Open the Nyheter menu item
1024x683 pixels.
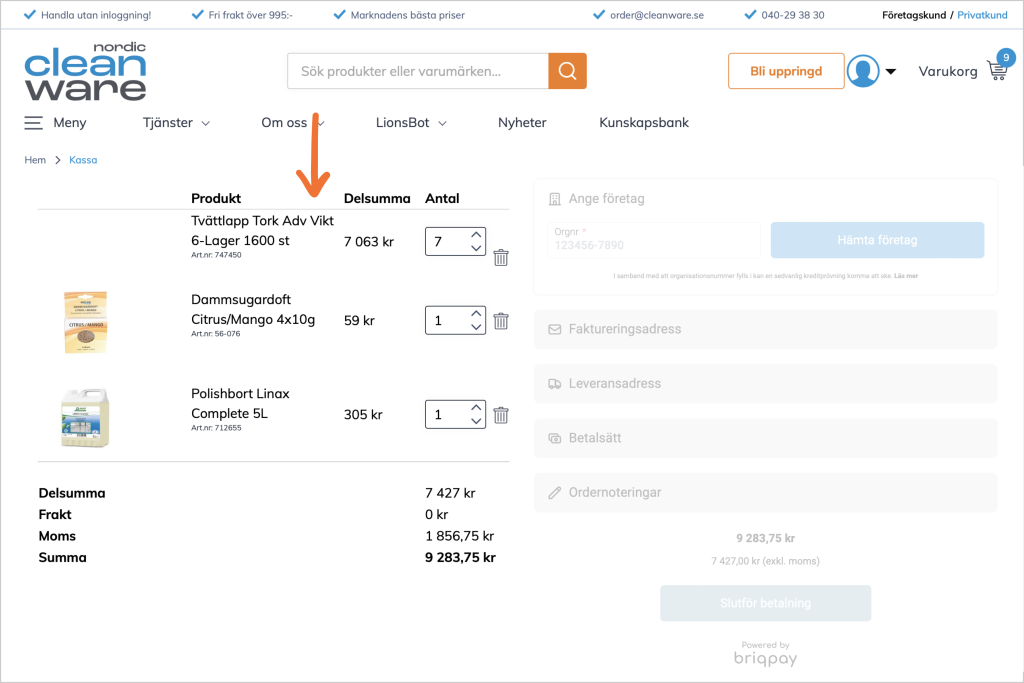522,123
